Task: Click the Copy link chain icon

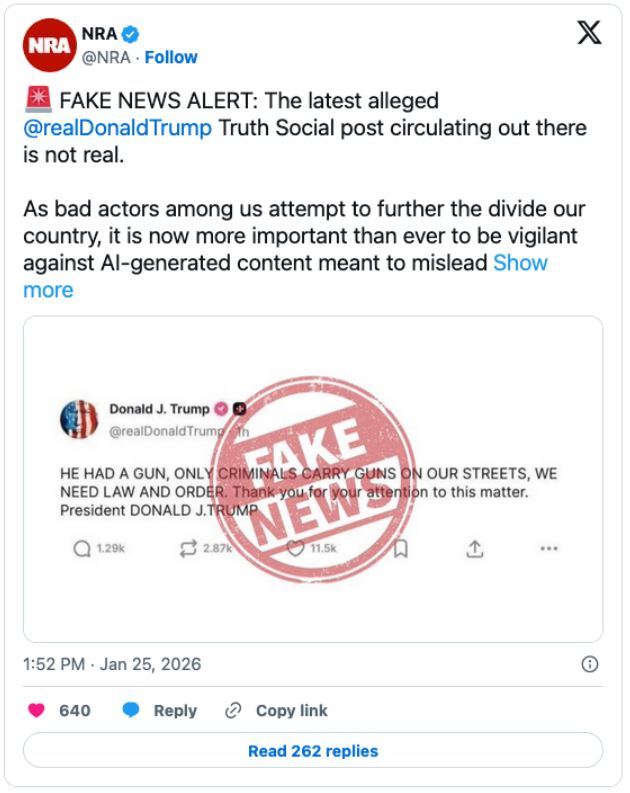Action: click(234, 711)
